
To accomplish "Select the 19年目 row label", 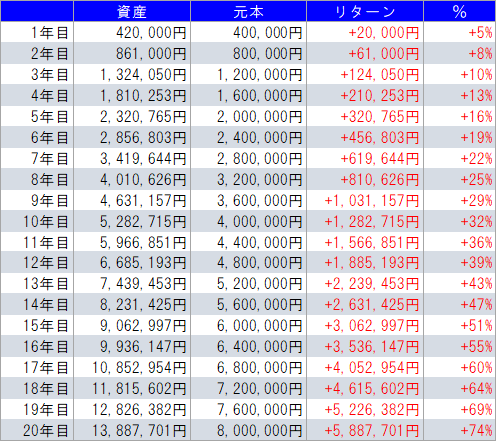I will point(46,410).
